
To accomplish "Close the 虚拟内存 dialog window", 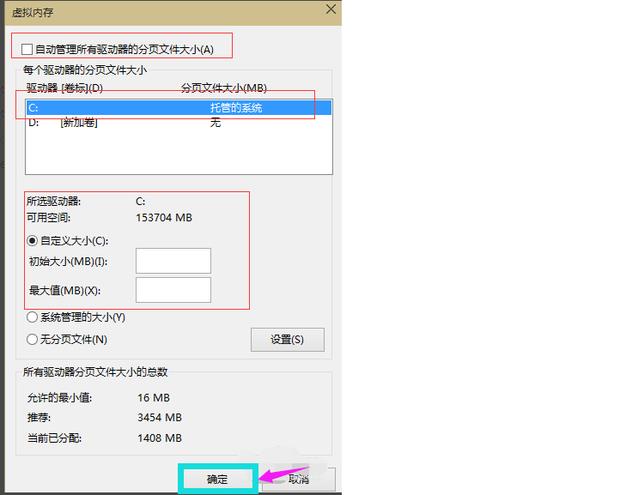I will [x=330, y=8].
